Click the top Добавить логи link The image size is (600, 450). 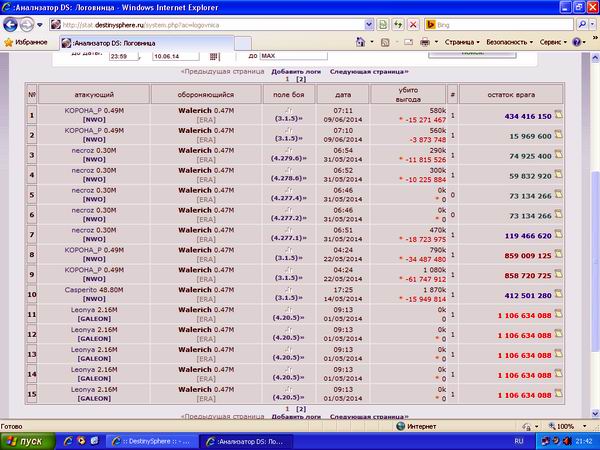296,72
